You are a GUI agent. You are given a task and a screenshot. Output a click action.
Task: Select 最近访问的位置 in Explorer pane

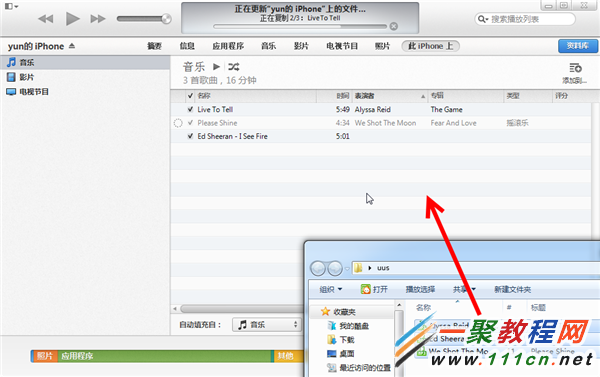click(365, 368)
